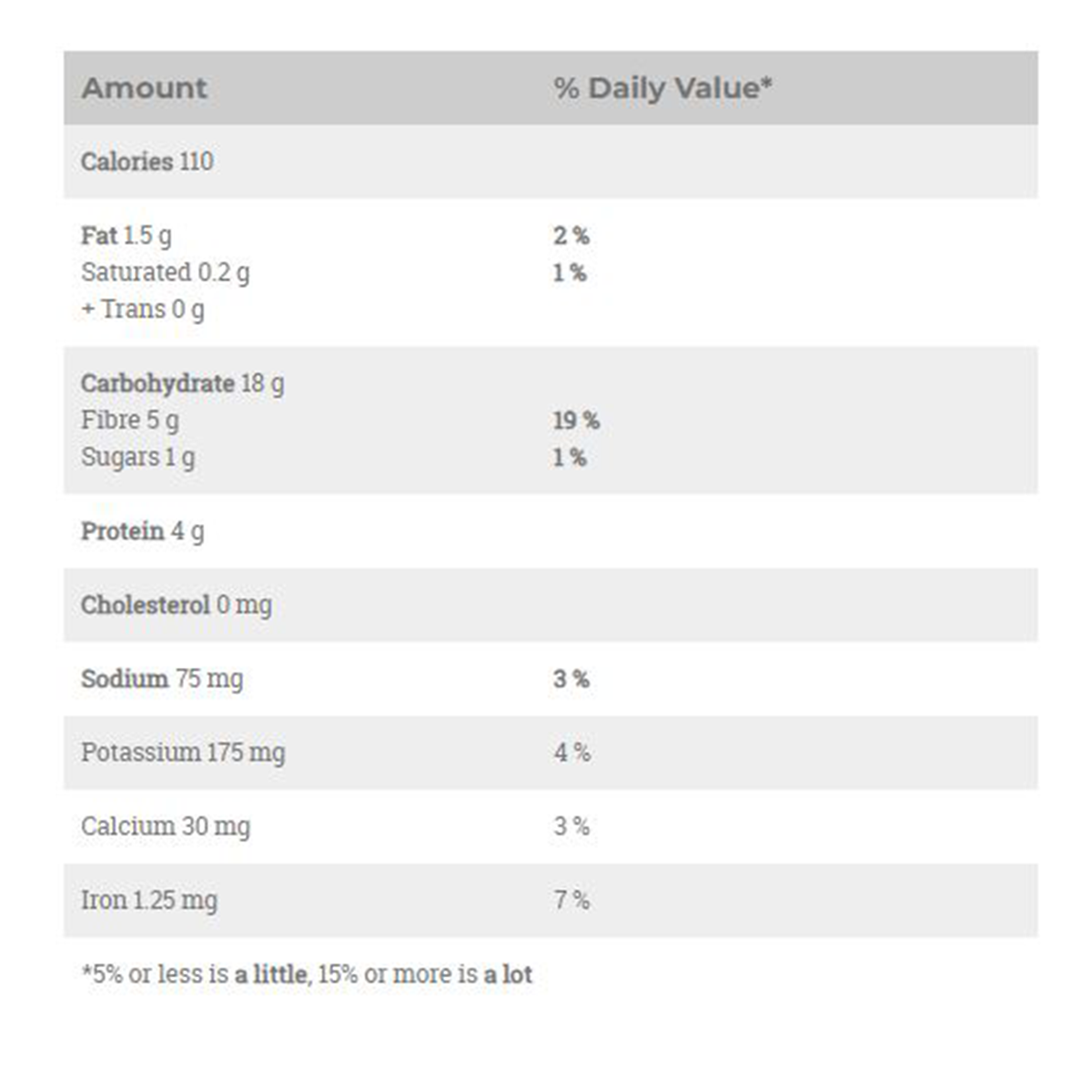Click the Potassium 175 mg label
The width and height of the screenshot is (1092, 1092).
coord(182,753)
